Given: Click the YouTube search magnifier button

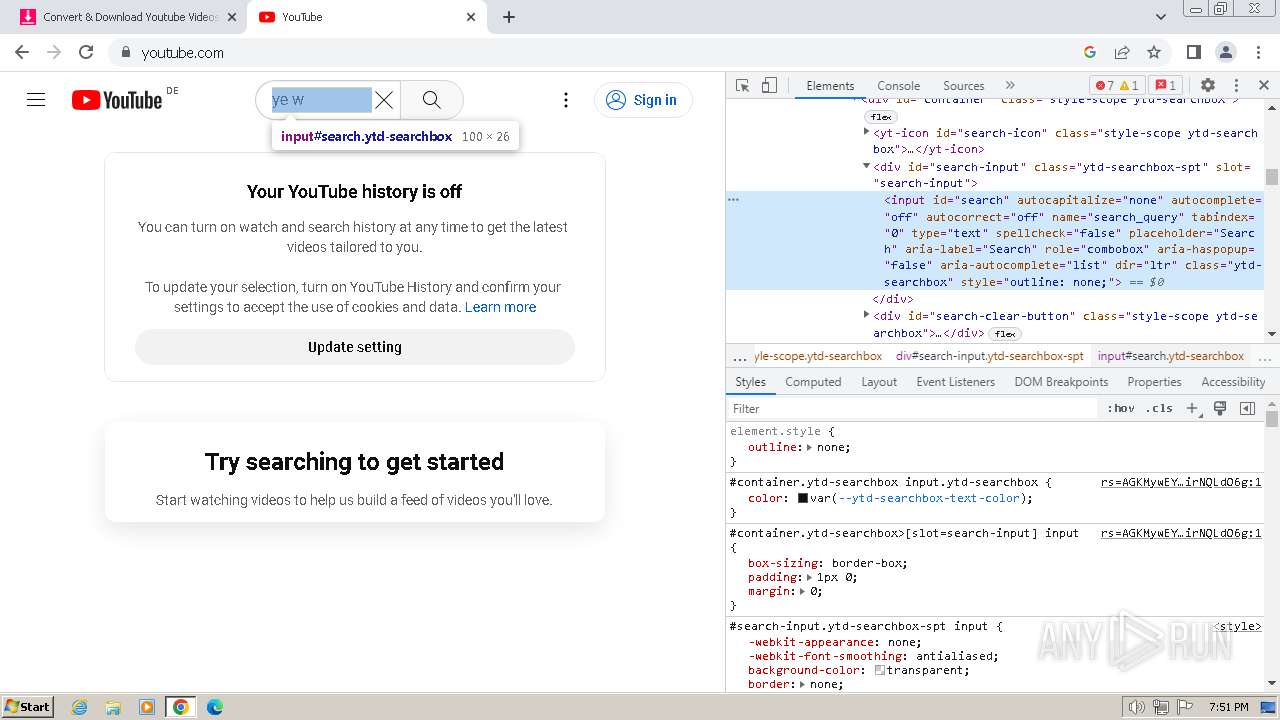Looking at the screenshot, I should pyautogui.click(x=432, y=100).
